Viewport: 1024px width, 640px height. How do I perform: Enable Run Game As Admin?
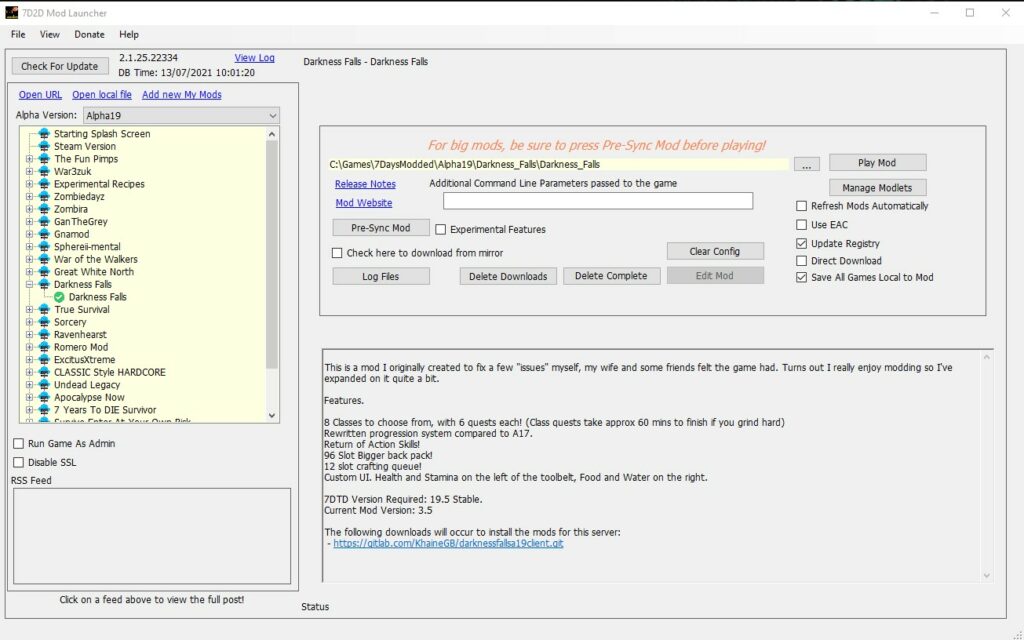coord(18,443)
